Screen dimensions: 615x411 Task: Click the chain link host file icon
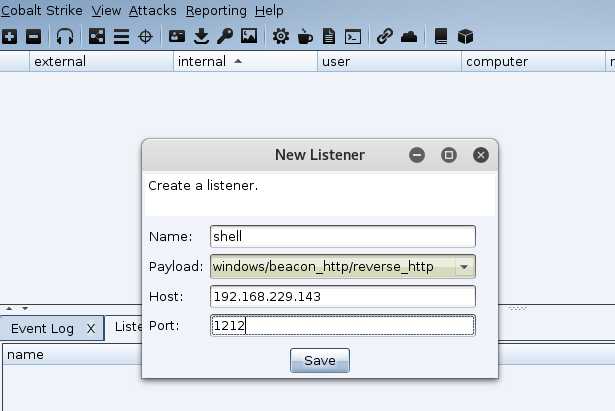385,36
